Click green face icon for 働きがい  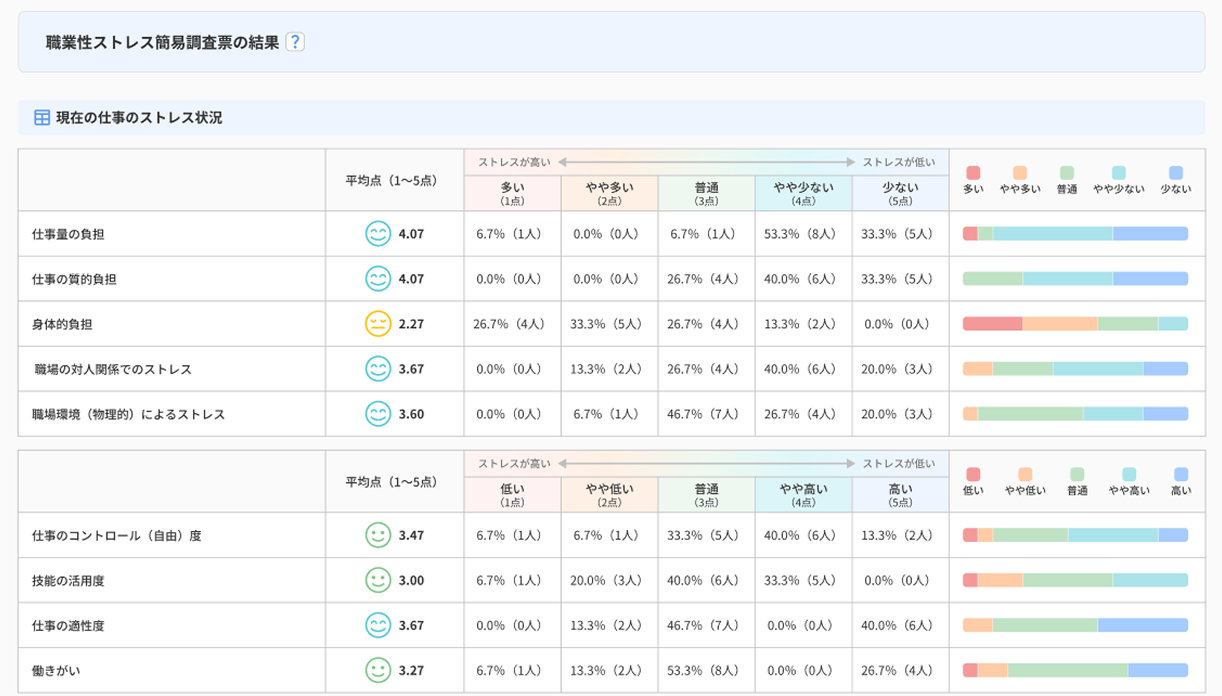[x=377, y=670]
